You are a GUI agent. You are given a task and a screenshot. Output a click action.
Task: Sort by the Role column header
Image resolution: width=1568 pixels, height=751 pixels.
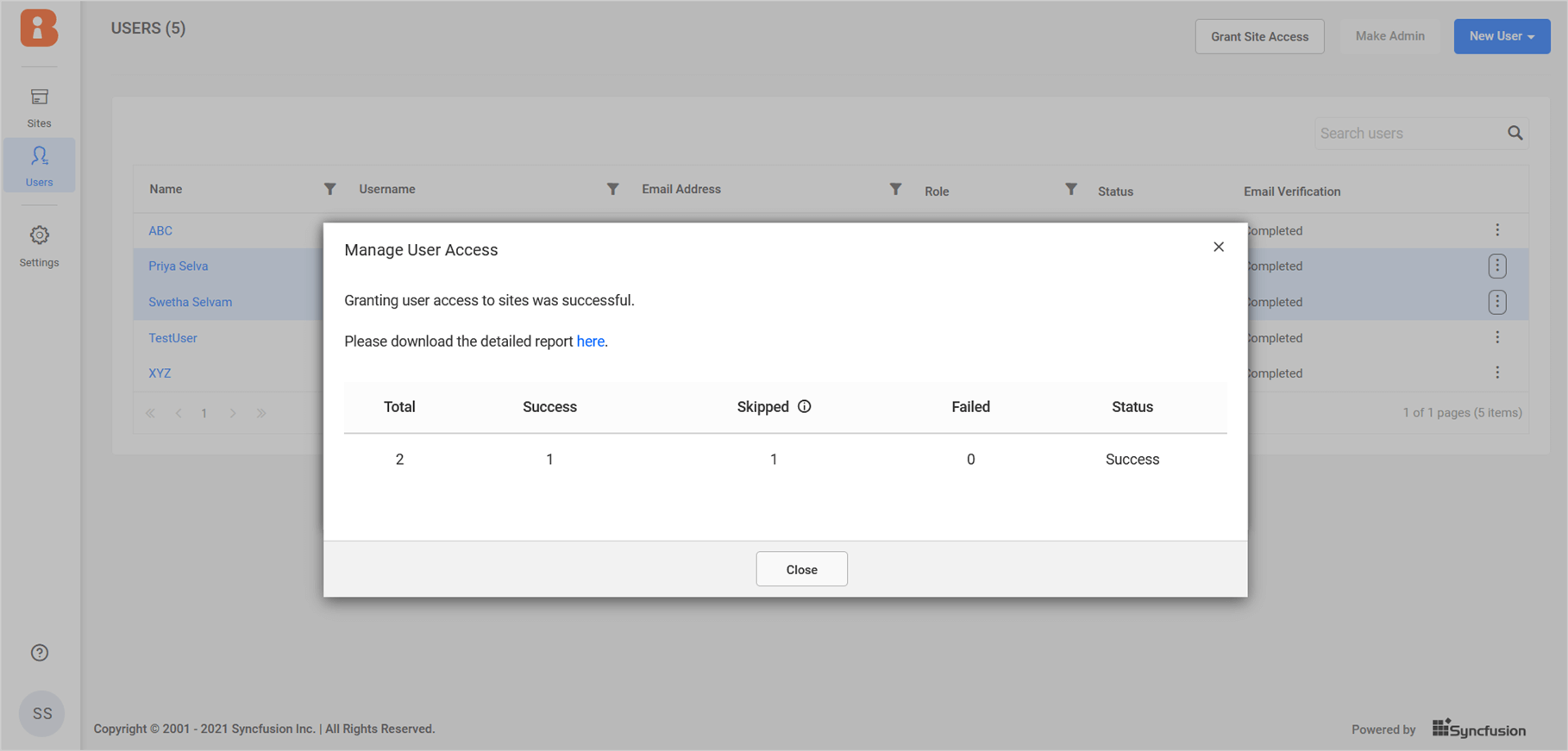pyautogui.click(x=937, y=191)
